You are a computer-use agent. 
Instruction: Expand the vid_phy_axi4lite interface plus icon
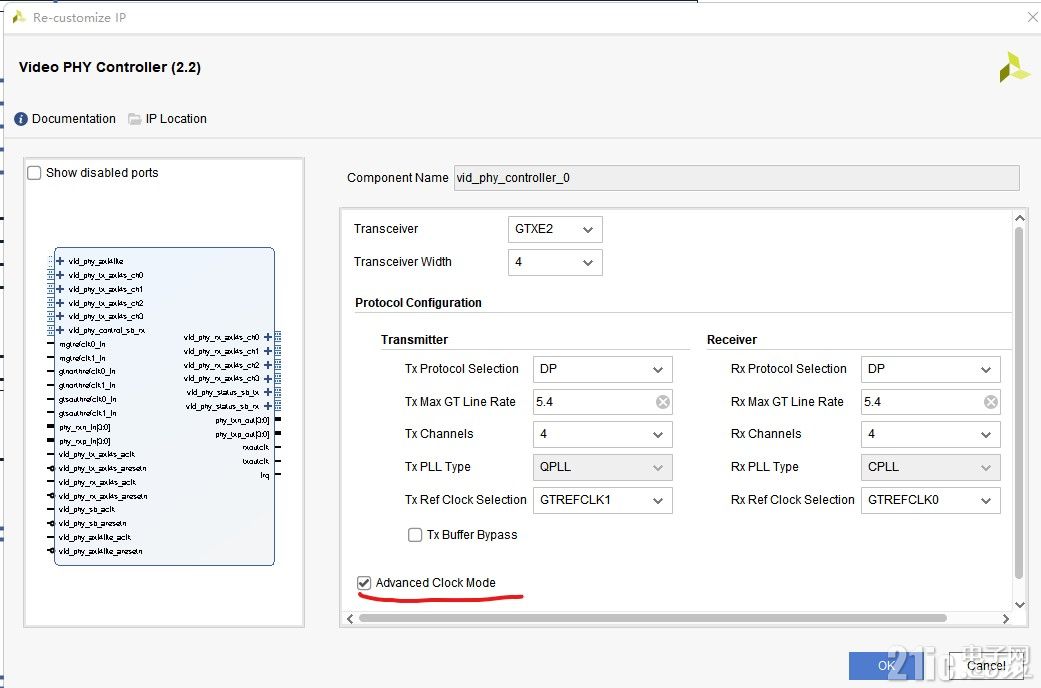pyautogui.click(x=60, y=261)
